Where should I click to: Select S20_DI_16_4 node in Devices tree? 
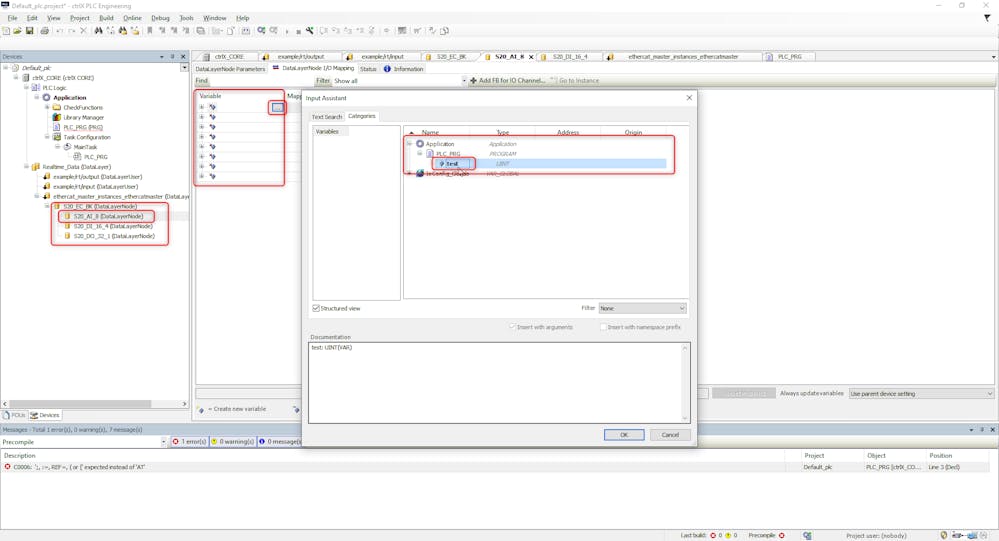[112, 226]
